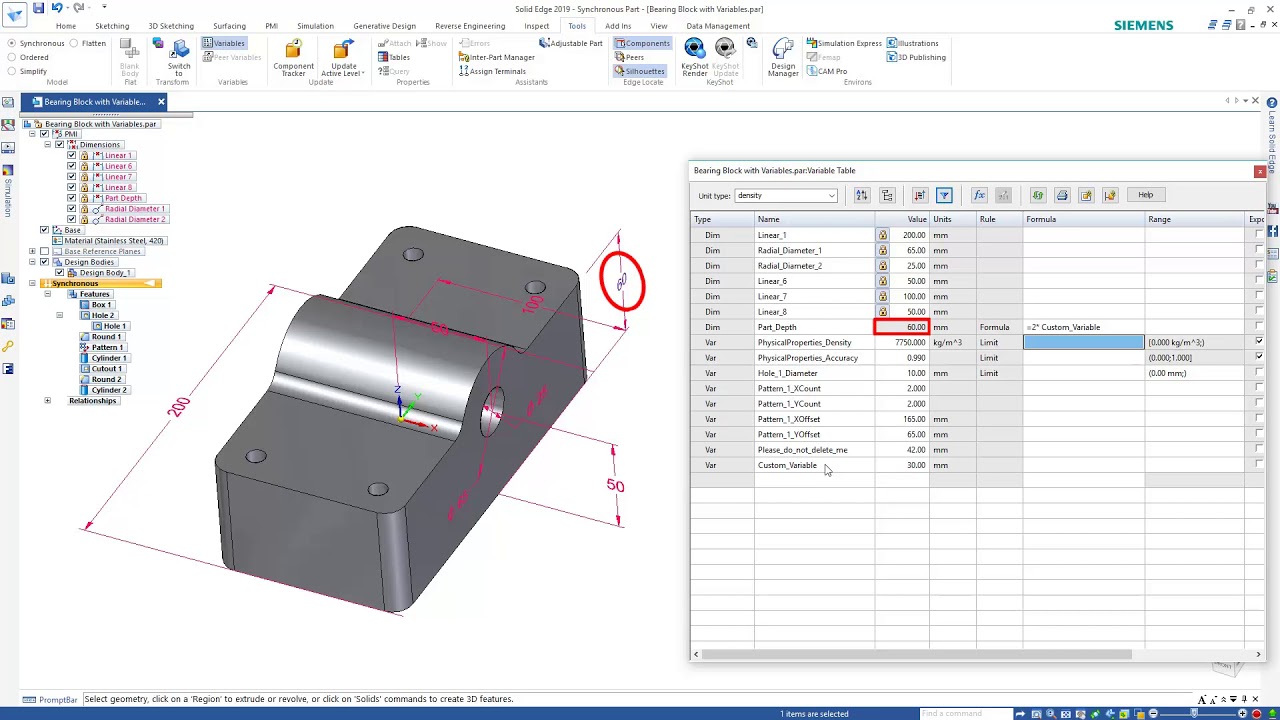The height and width of the screenshot is (720, 1280).
Task: Click the lock icon in the Linear_1 row
Action: tap(882, 235)
